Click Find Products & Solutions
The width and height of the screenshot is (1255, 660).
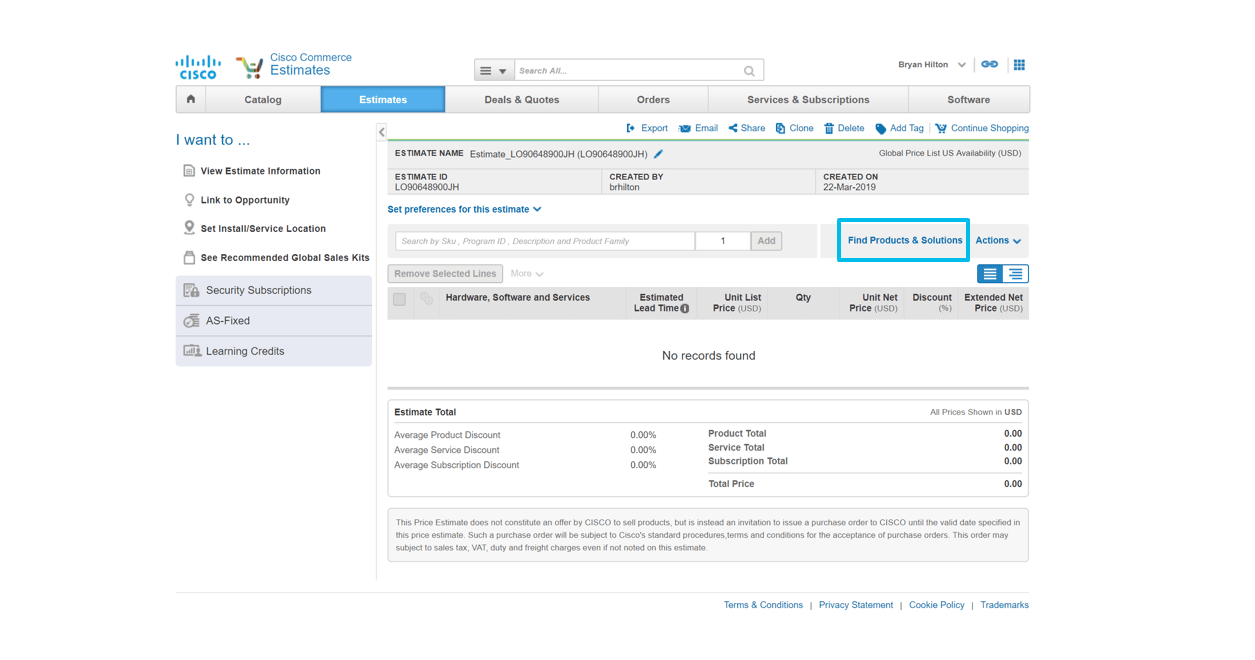coord(905,240)
